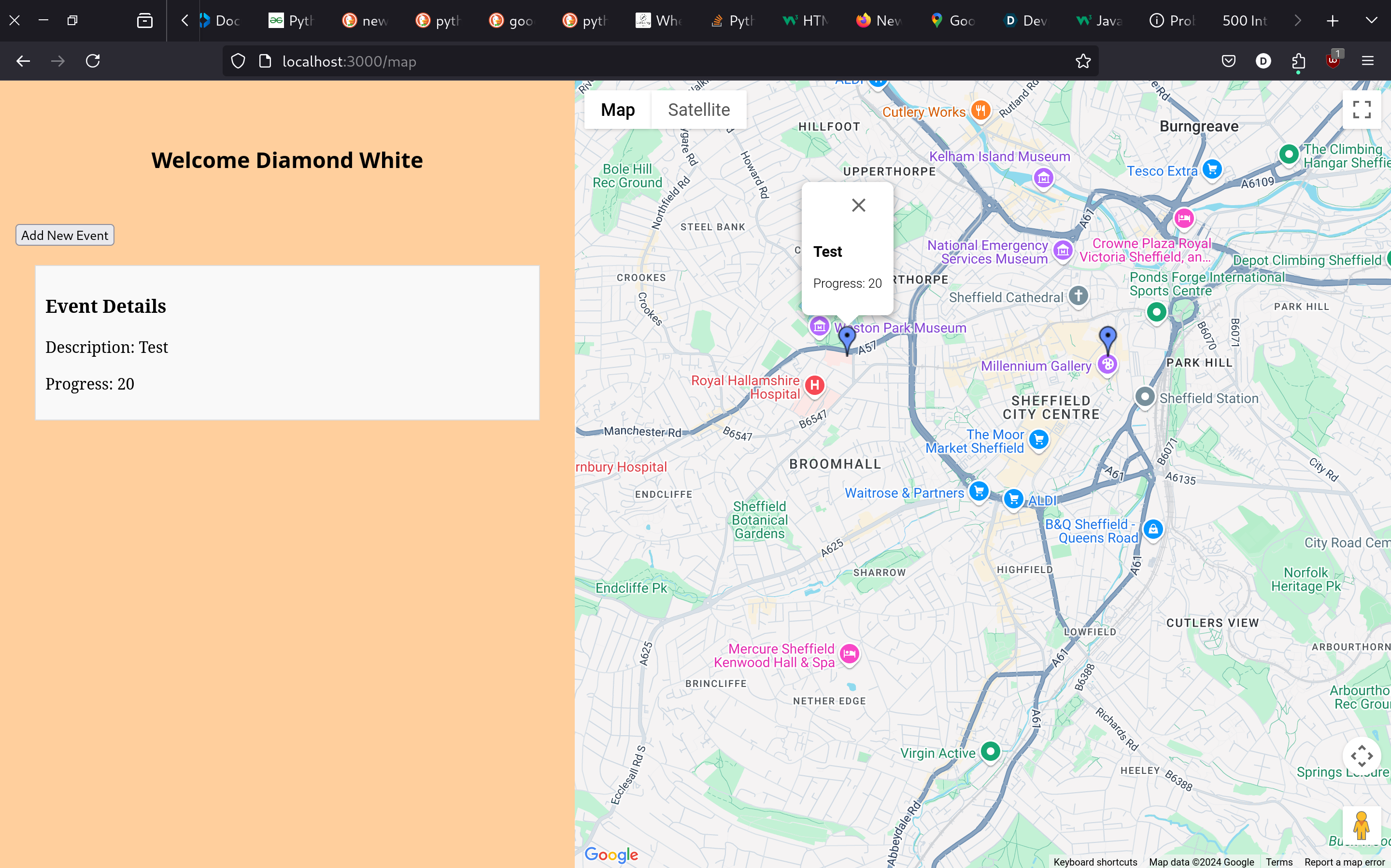Image resolution: width=1391 pixels, height=868 pixels.
Task: Click Sheffield Cathedral map pin icon
Action: [1078, 296]
